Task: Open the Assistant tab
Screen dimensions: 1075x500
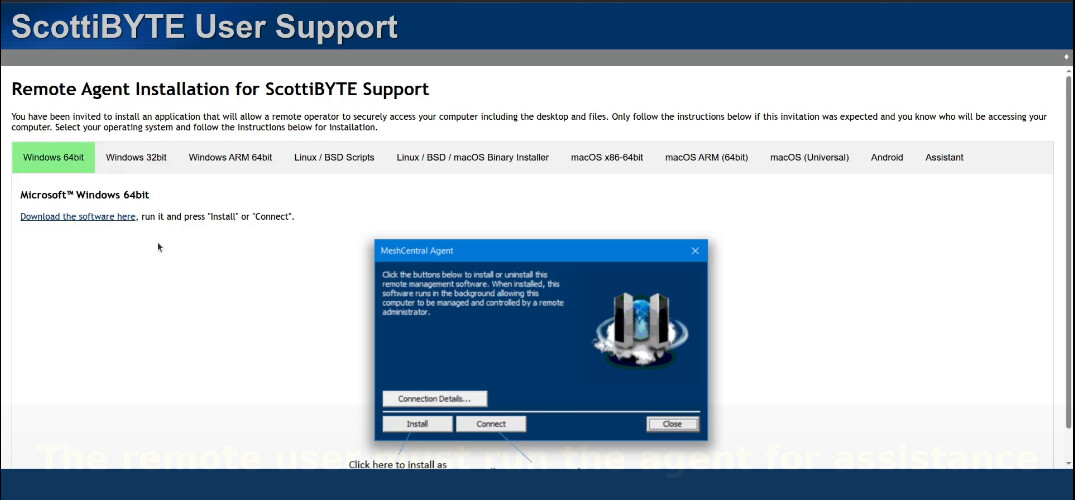Action: click(x=944, y=157)
